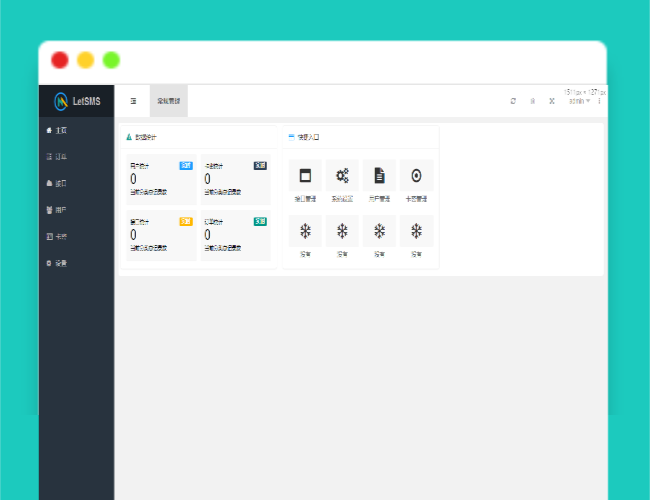Viewport: 650px width, 500px height.
Task: Open the 主页 home item in sidebar
Action: click(58, 130)
